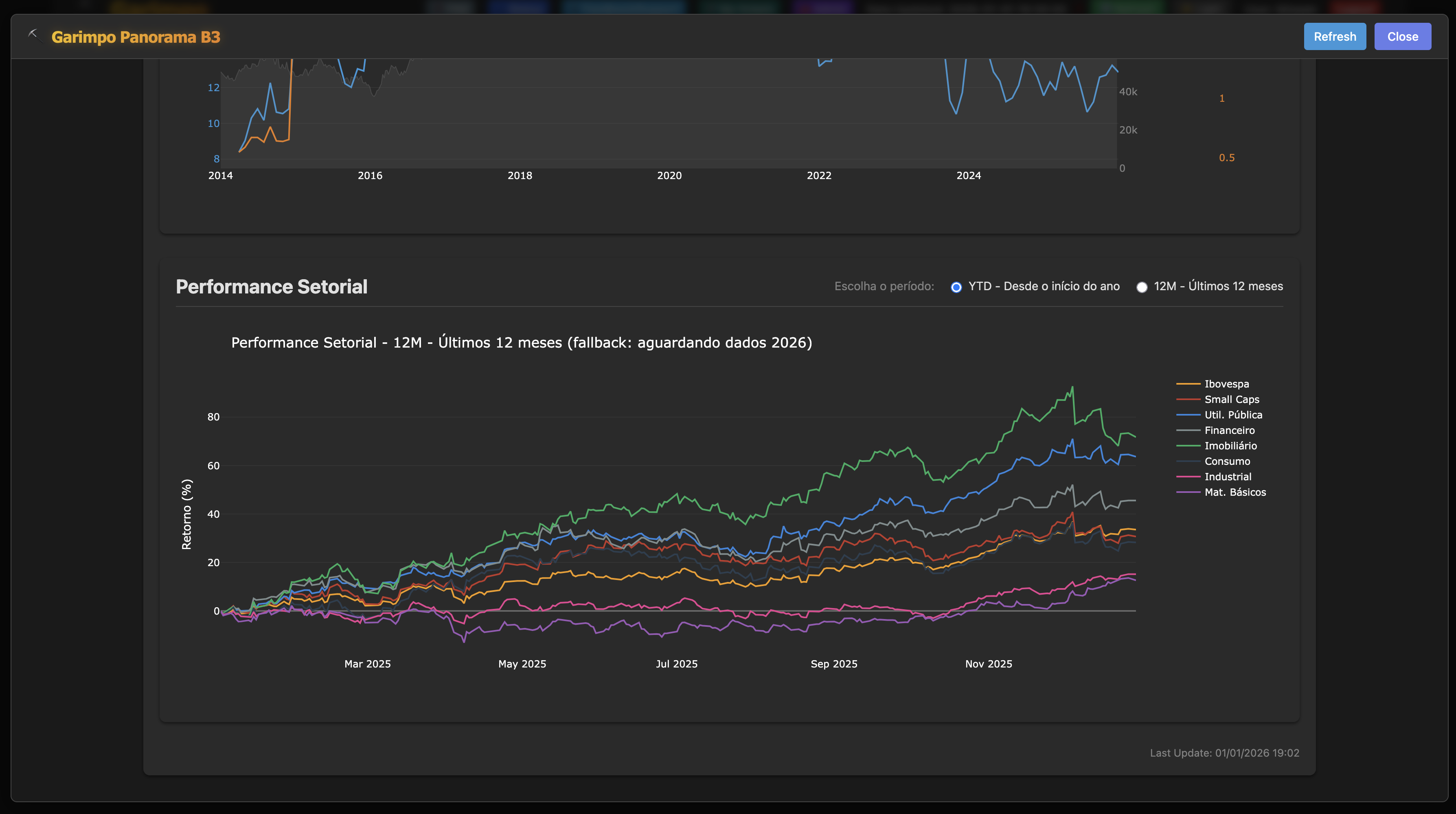The height and width of the screenshot is (814, 1456).
Task: Hide Util. Pública series via legend
Action: [1233, 415]
